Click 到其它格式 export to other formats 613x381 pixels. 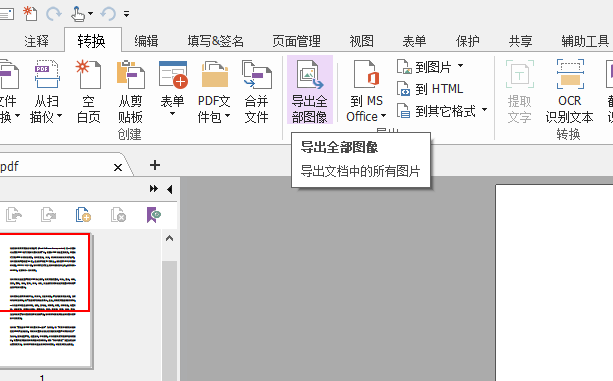coord(436,111)
